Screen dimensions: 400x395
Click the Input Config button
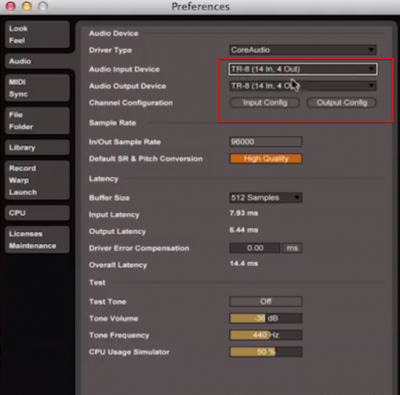[265, 103]
